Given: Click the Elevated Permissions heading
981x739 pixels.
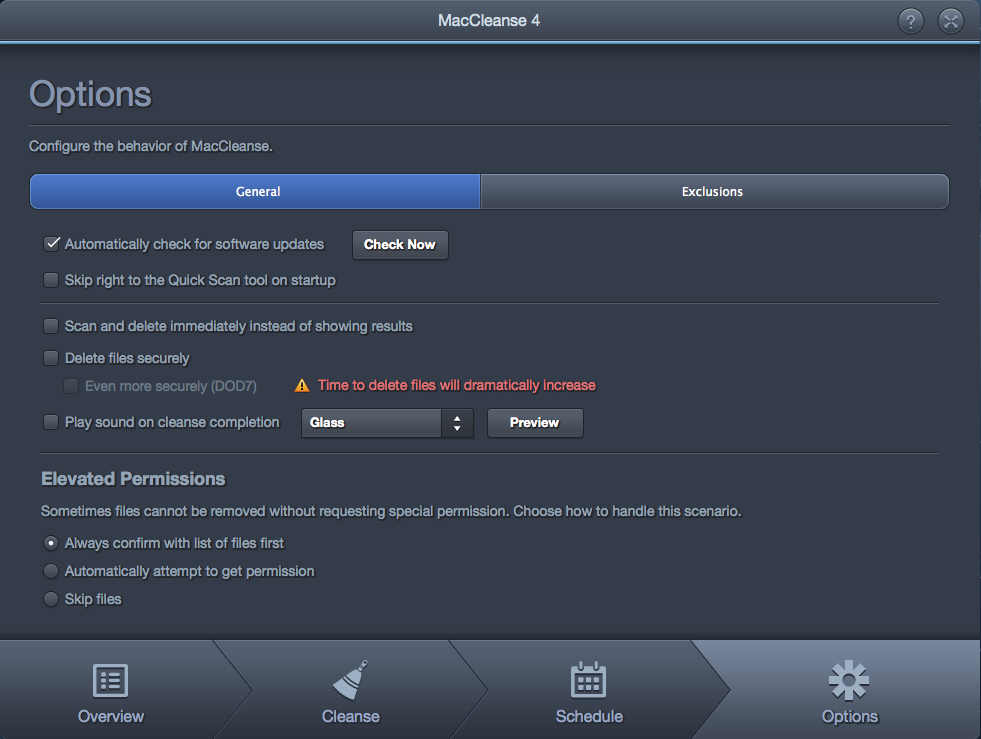Looking at the screenshot, I should (x=133, y=479).
